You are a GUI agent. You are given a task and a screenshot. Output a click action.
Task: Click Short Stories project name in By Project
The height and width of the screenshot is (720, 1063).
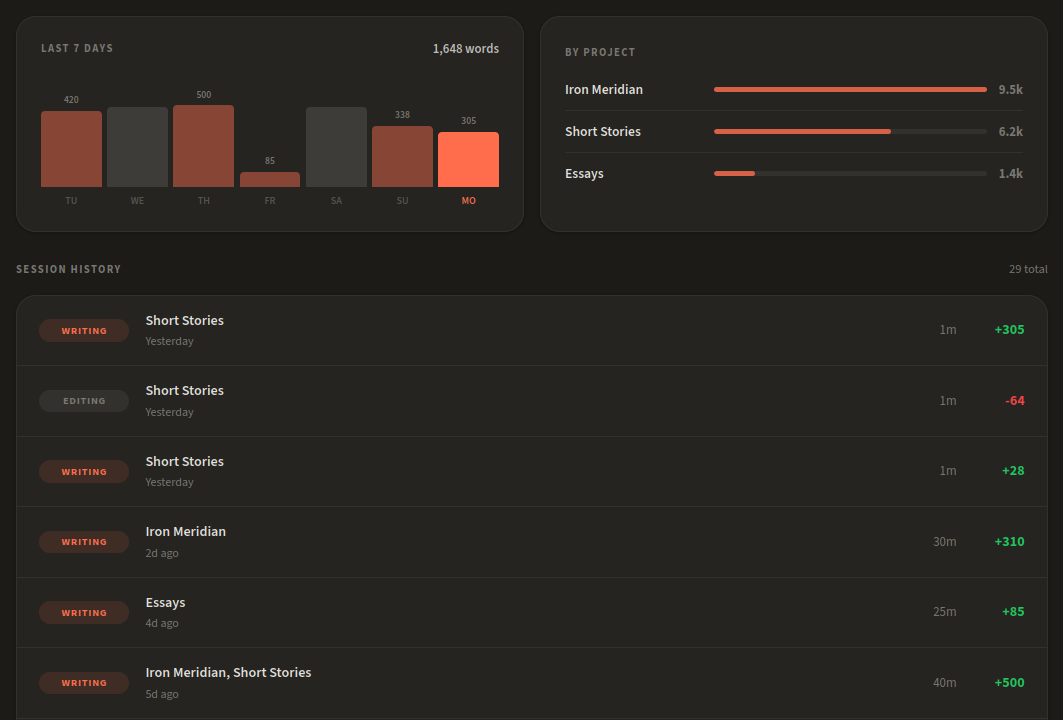603,132
